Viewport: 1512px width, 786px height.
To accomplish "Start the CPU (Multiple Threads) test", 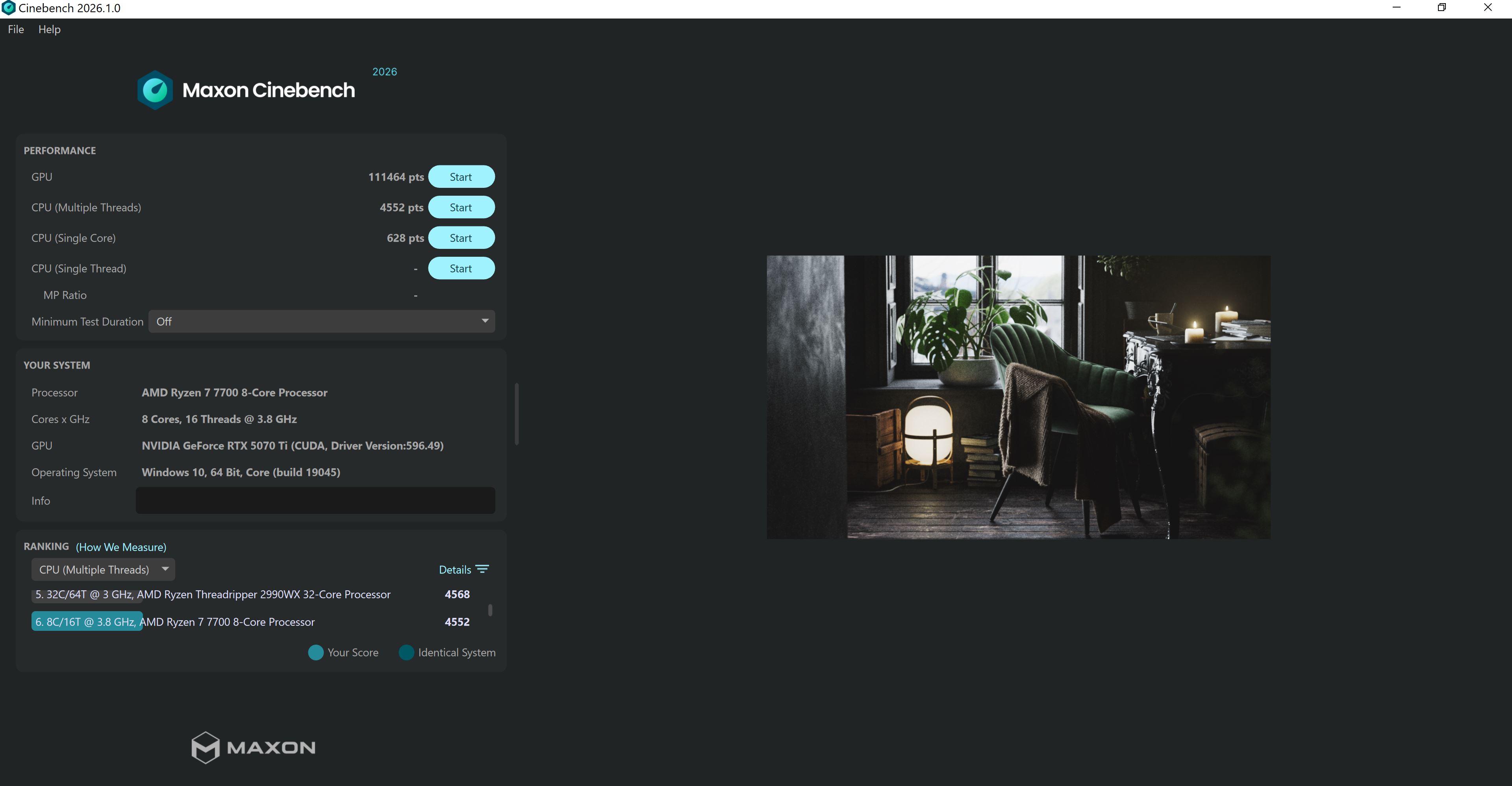I will [x=461, y=207].
